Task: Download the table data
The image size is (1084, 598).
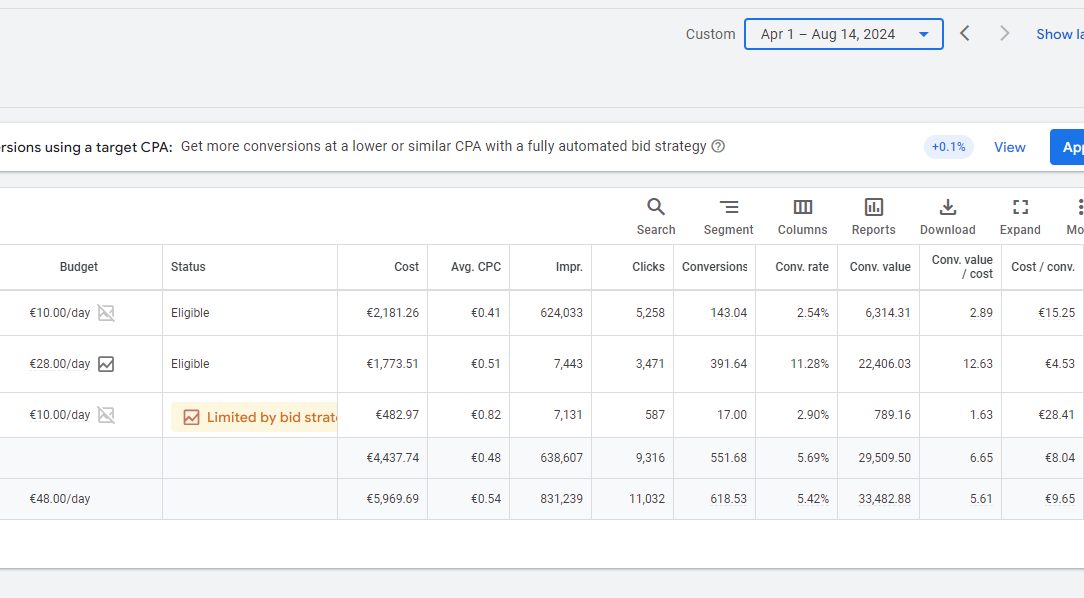Action: 947,216
